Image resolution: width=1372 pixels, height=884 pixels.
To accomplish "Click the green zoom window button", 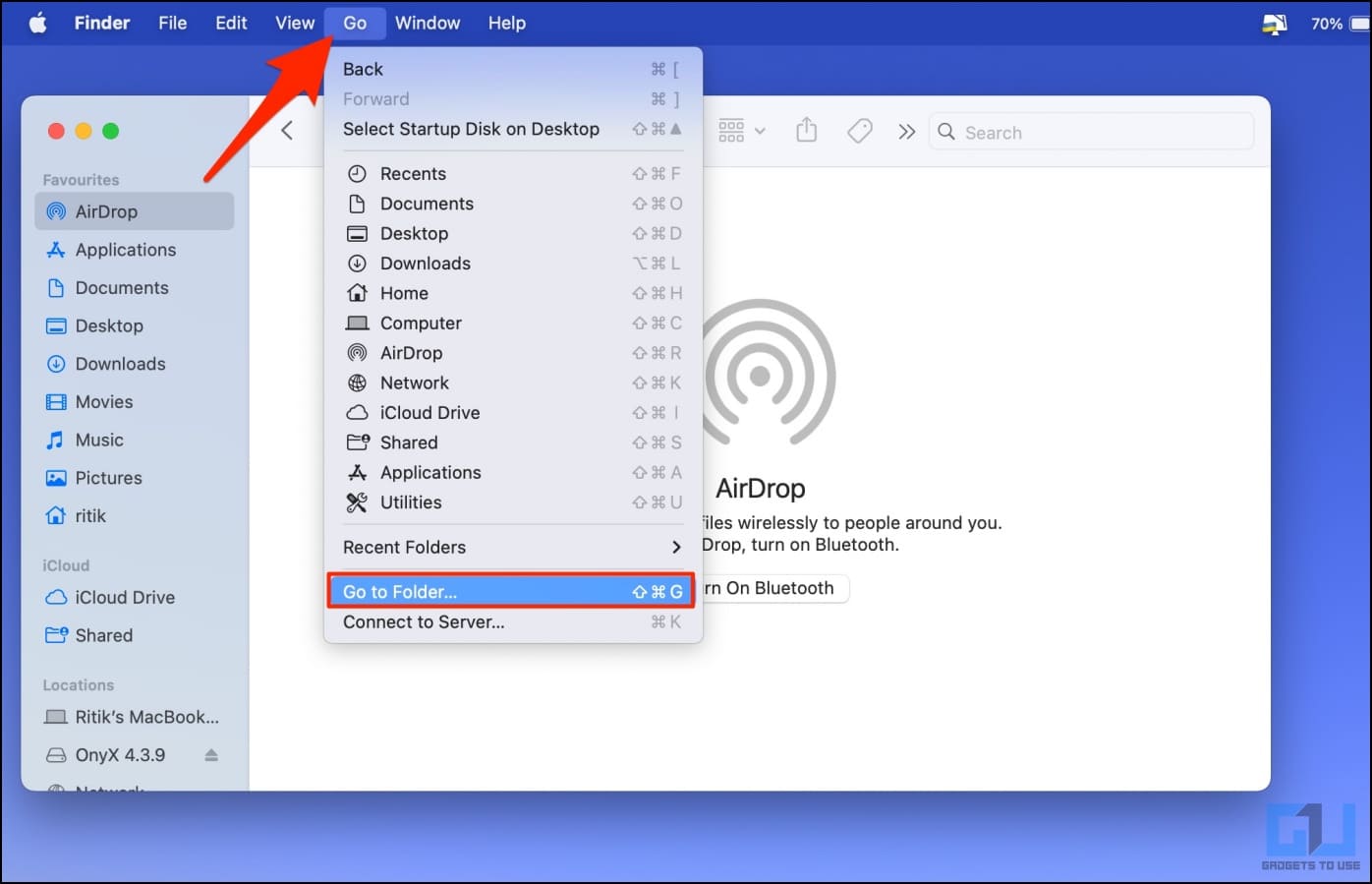I will (111, 131).
